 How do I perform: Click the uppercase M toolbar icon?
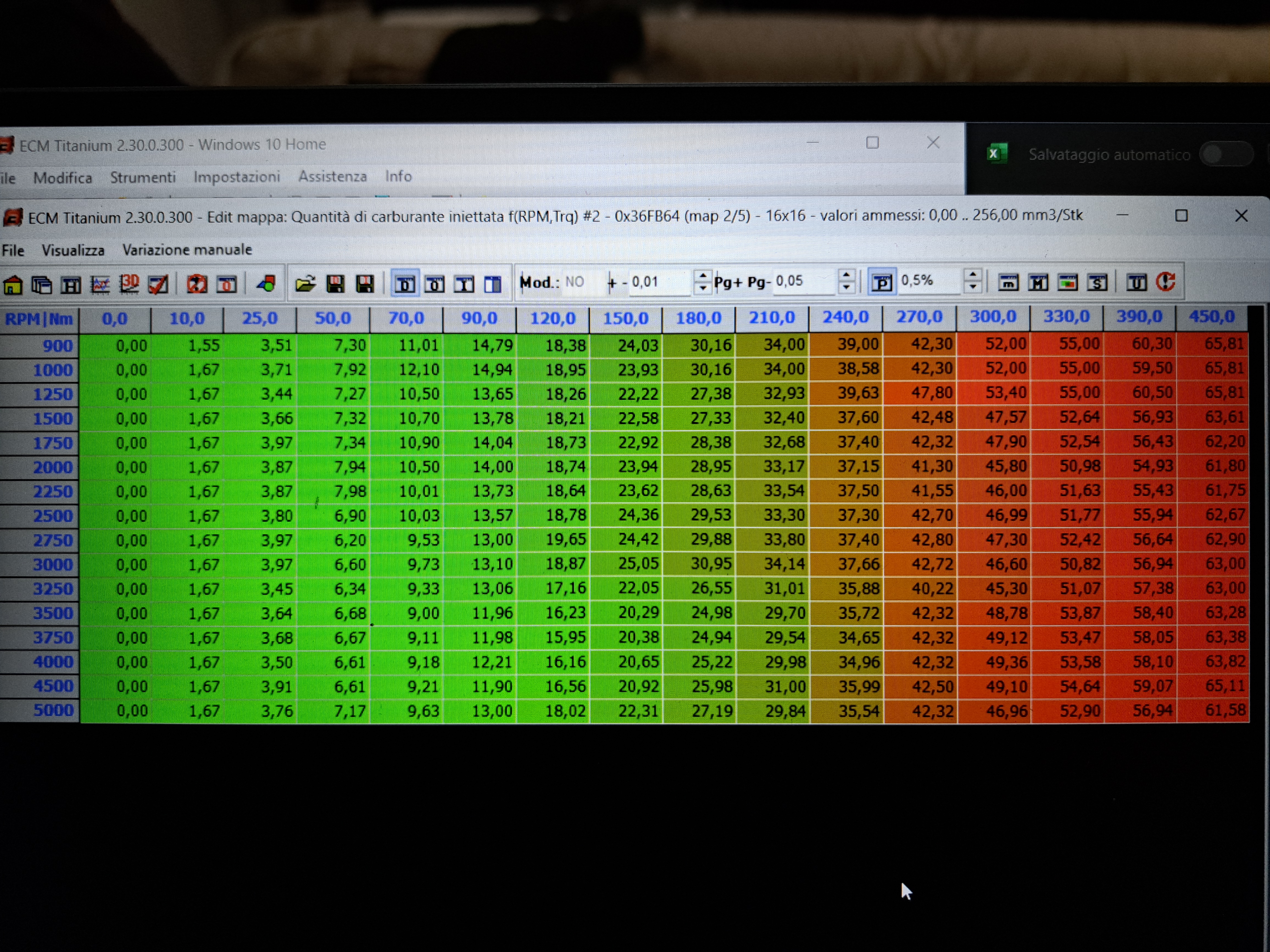tap(1038, 282)
